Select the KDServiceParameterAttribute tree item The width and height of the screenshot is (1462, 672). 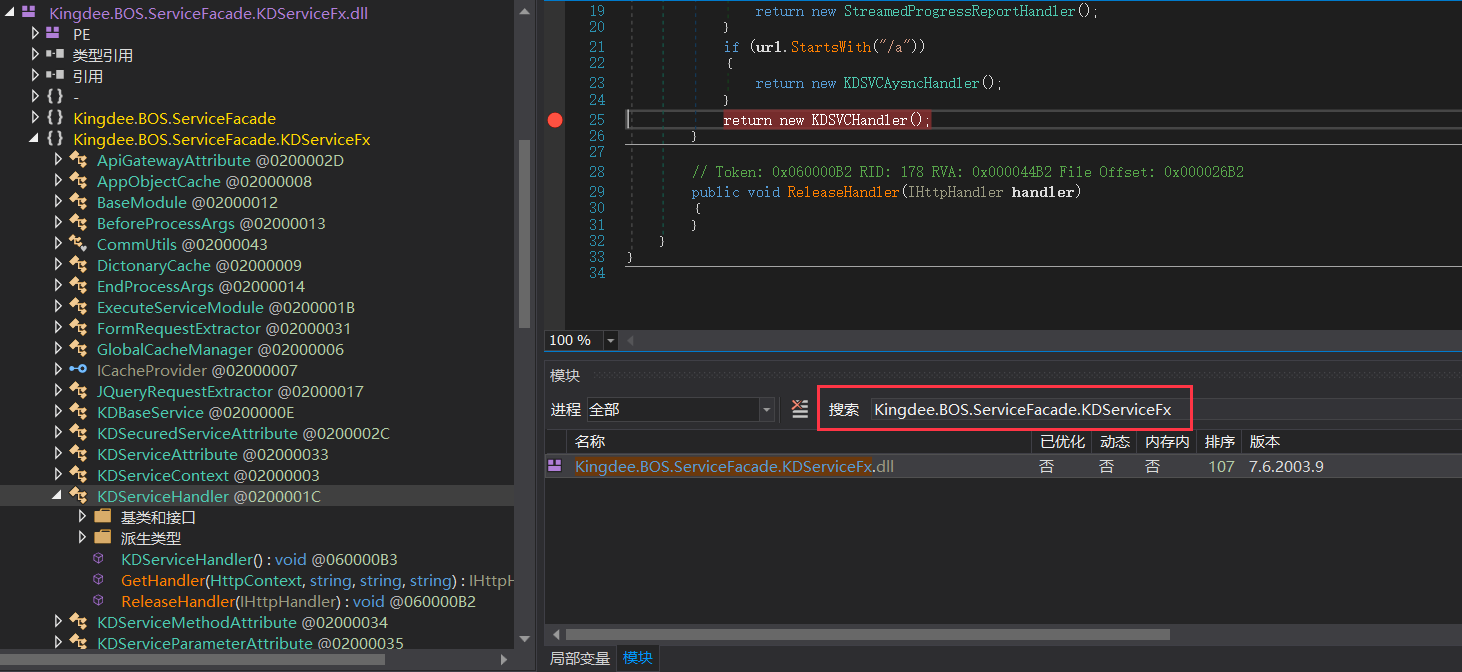(x=250, y=643)
